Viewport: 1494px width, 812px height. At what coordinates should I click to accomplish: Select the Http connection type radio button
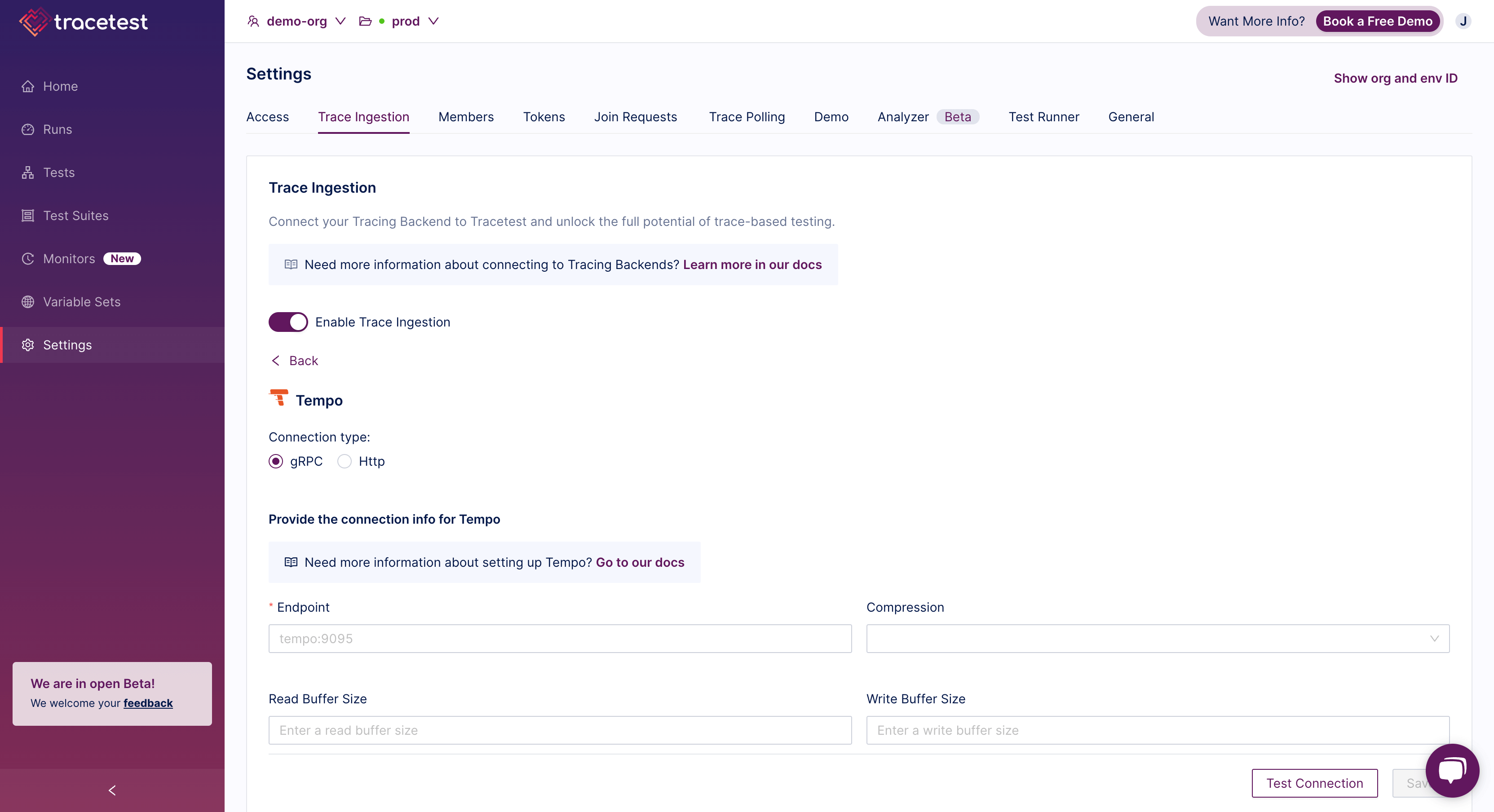pos(344,461)
